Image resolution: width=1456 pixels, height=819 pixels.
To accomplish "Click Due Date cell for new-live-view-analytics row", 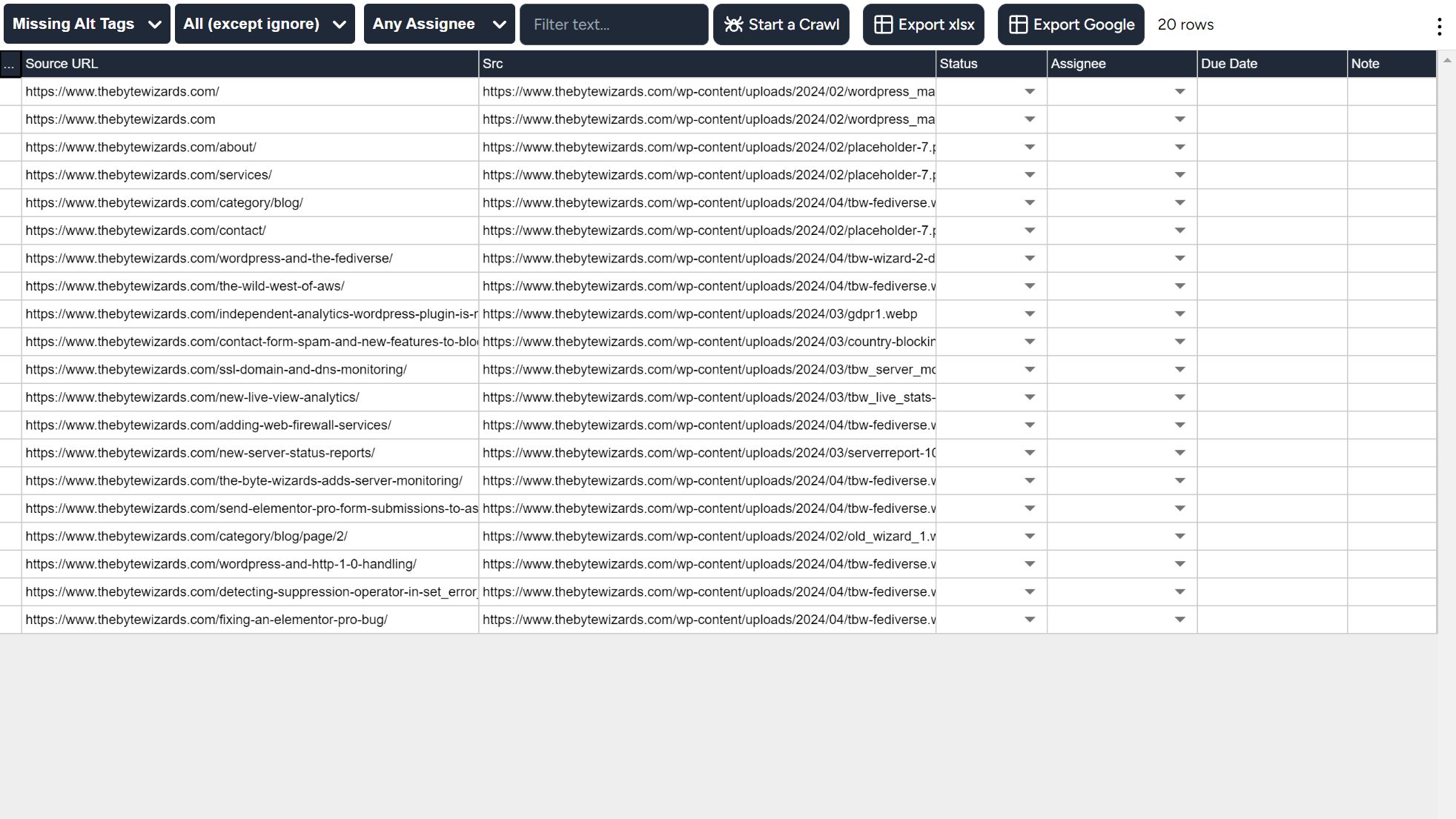I will tap(1271, 397).
